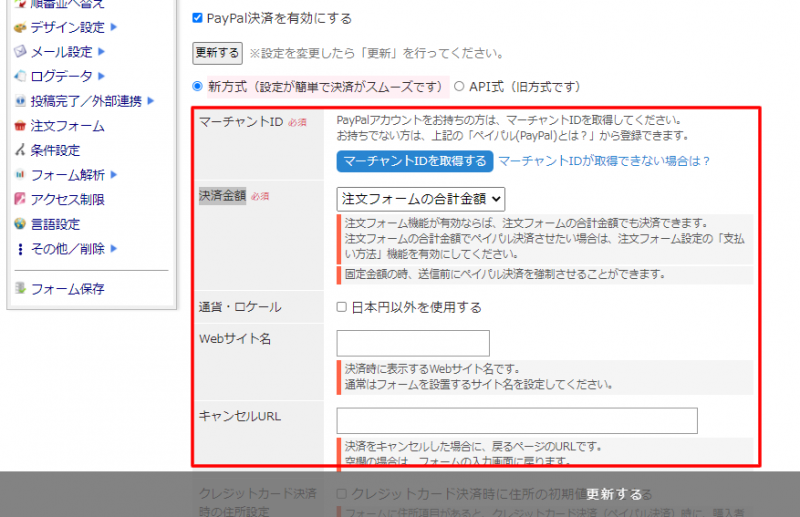Screen dimensions: 800x517
Task: Expand the その他／削除 submenu arrow
Action: click(x=114, y=248)
